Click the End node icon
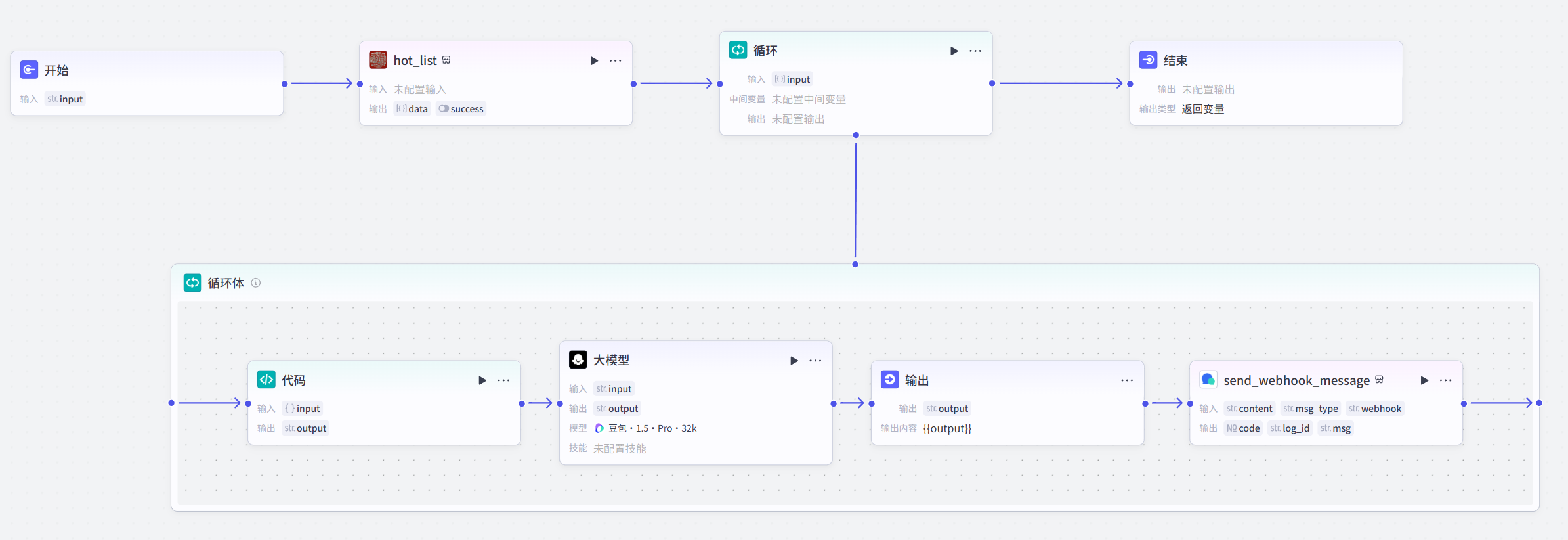The width and height of the screenshot is (1568, 540). tap(1148, 60)
